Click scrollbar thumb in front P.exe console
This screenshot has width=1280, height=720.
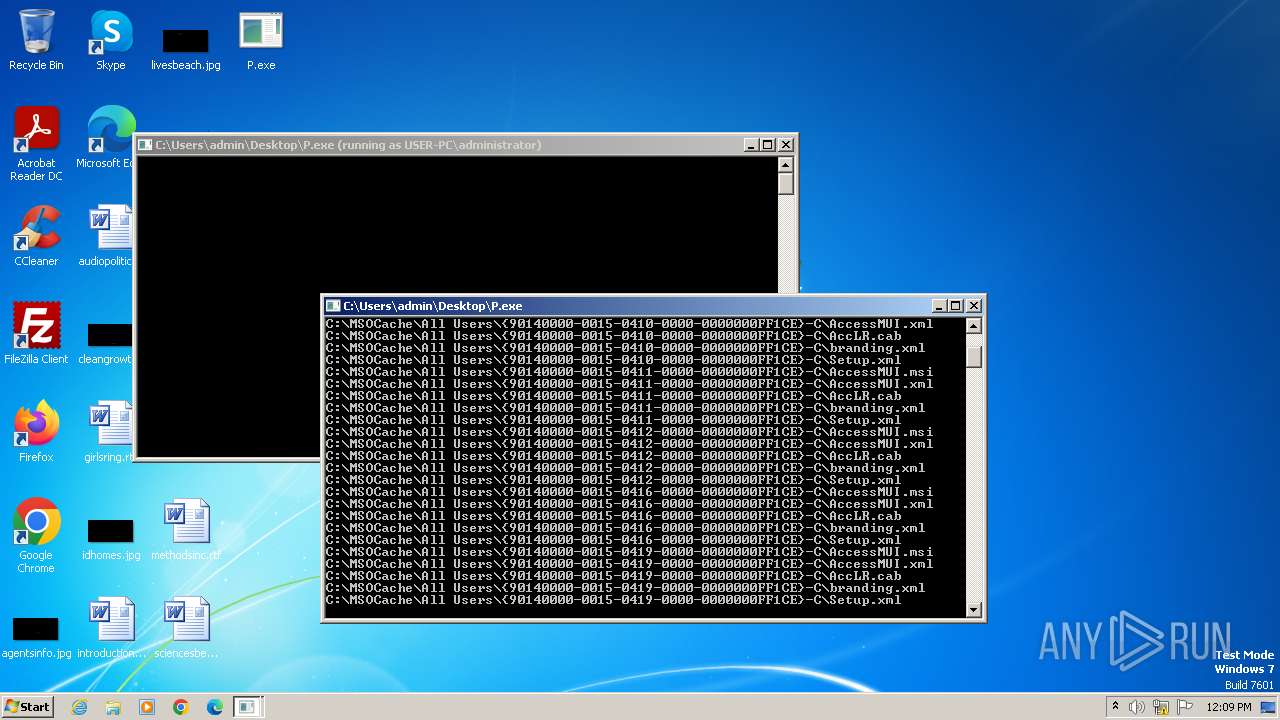click(x=974, y=356)
